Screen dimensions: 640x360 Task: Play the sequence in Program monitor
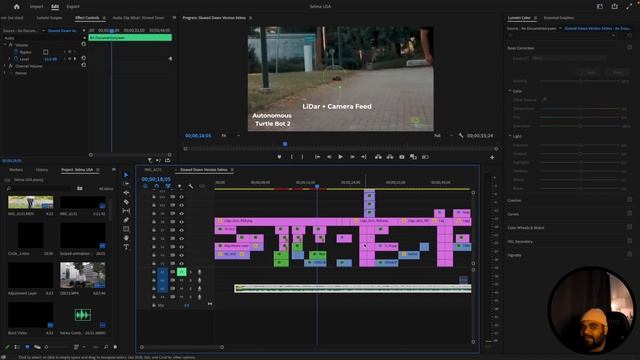340,157
